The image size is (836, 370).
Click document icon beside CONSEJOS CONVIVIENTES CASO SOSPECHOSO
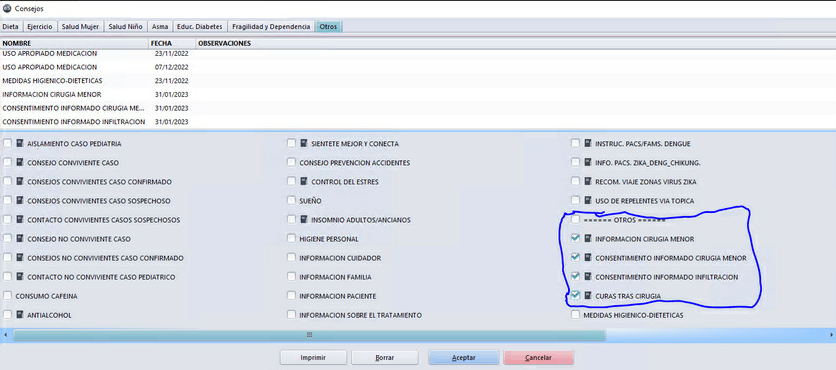pyautogui.click(x=20, y=200)
